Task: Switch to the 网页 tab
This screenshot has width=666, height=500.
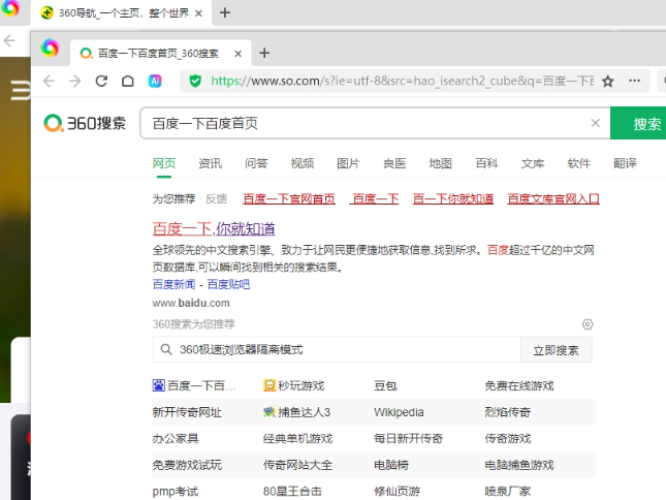Action: pyautogui.click(x=164, y=163)
